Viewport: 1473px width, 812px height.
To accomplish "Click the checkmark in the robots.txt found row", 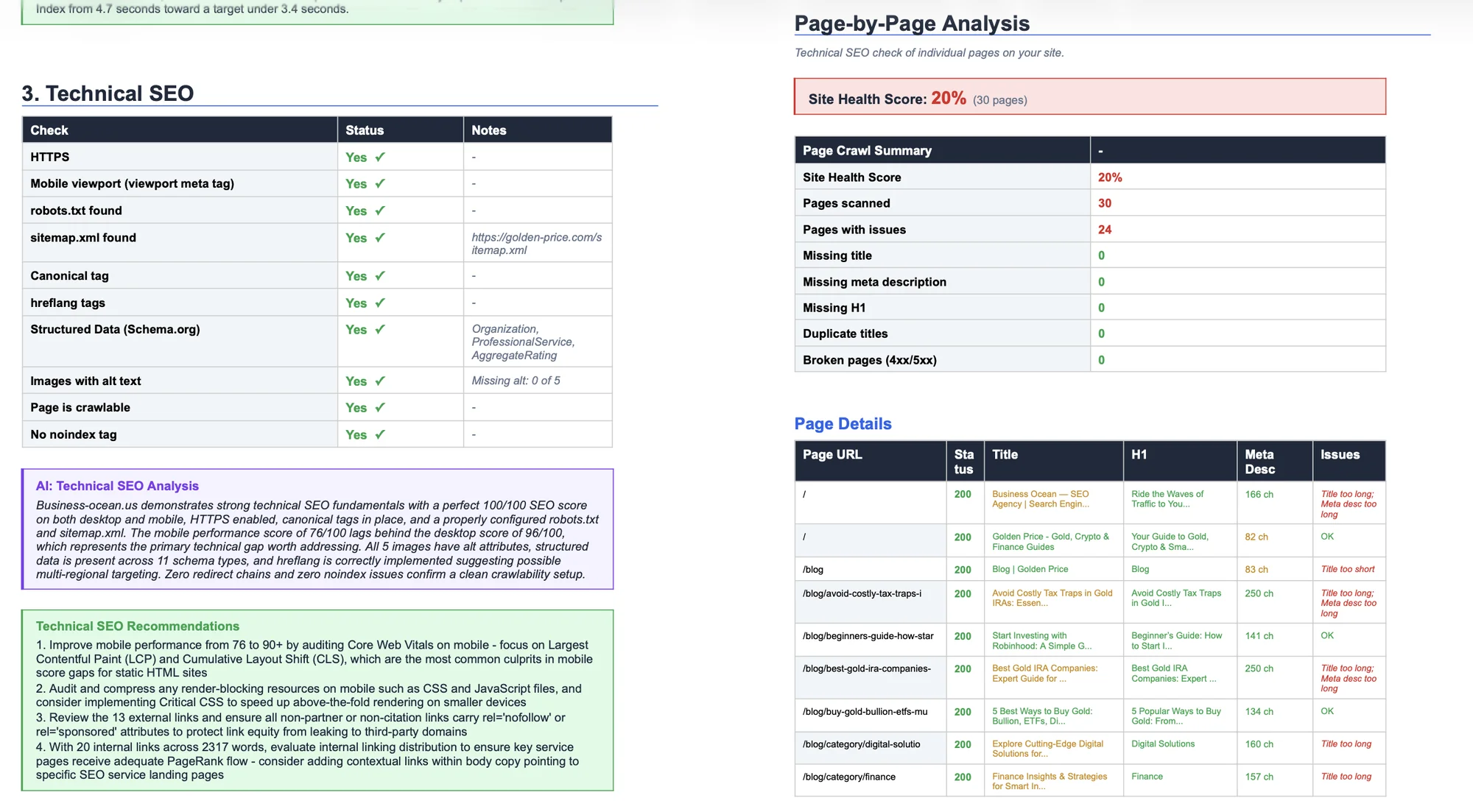I will (x=380, y=211).
